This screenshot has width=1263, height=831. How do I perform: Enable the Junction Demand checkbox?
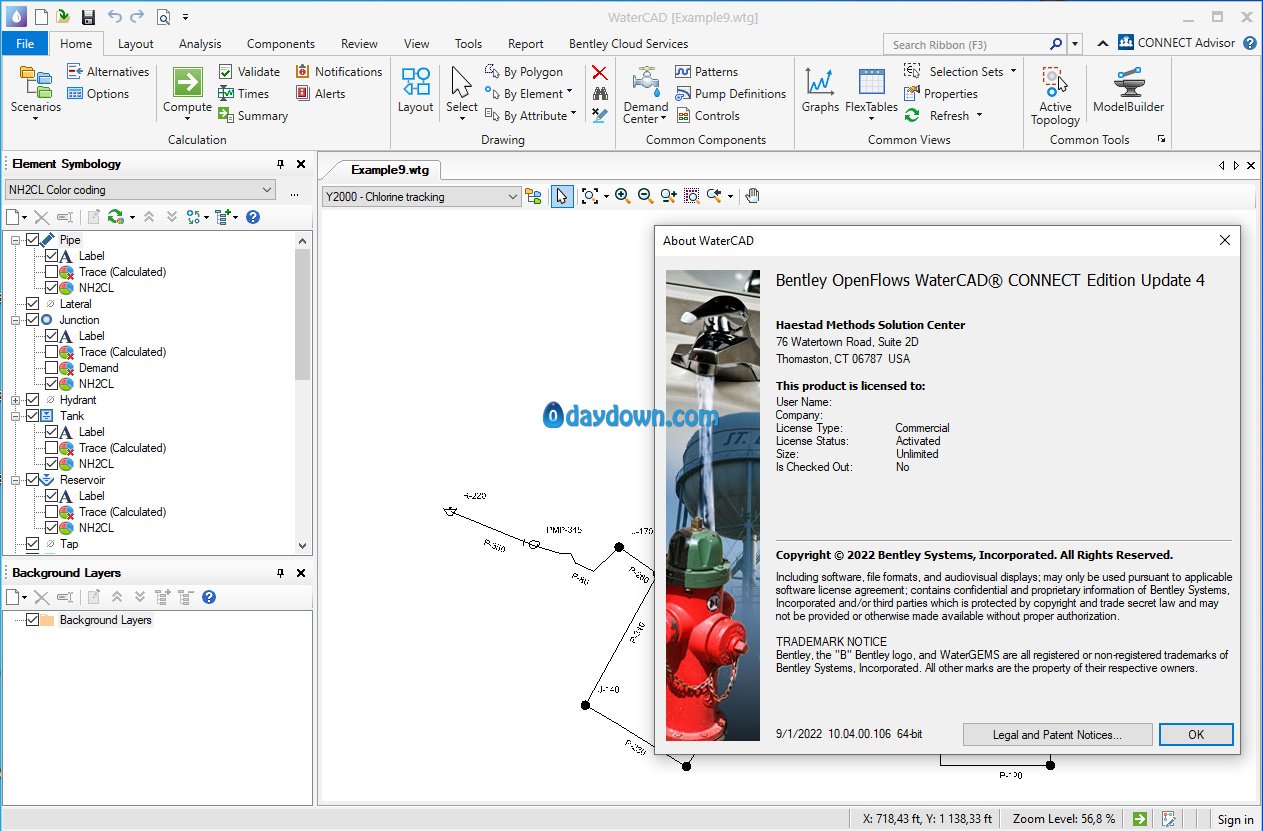(x=52, y=368)
